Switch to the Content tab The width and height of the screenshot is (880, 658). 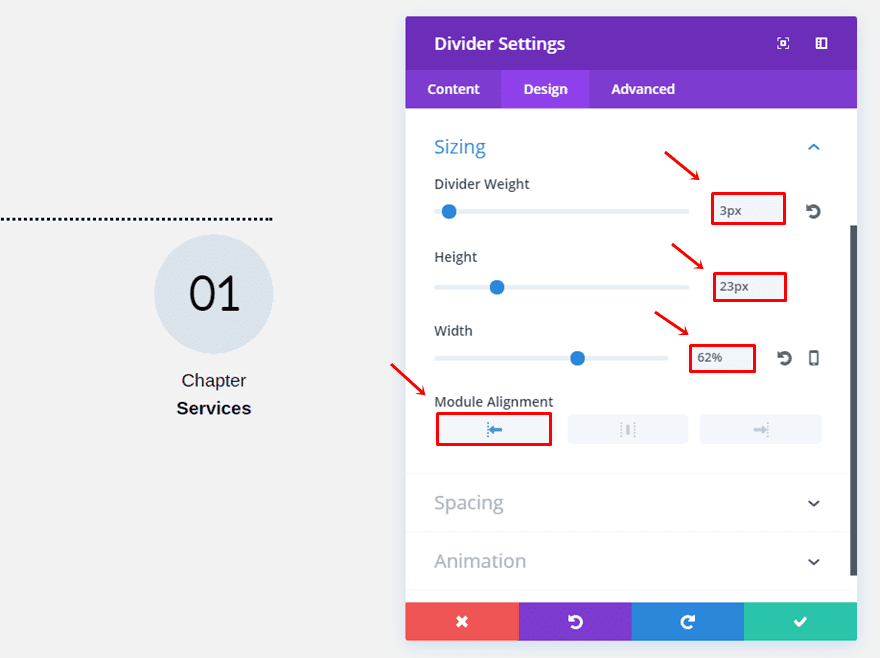click(454, 89)
